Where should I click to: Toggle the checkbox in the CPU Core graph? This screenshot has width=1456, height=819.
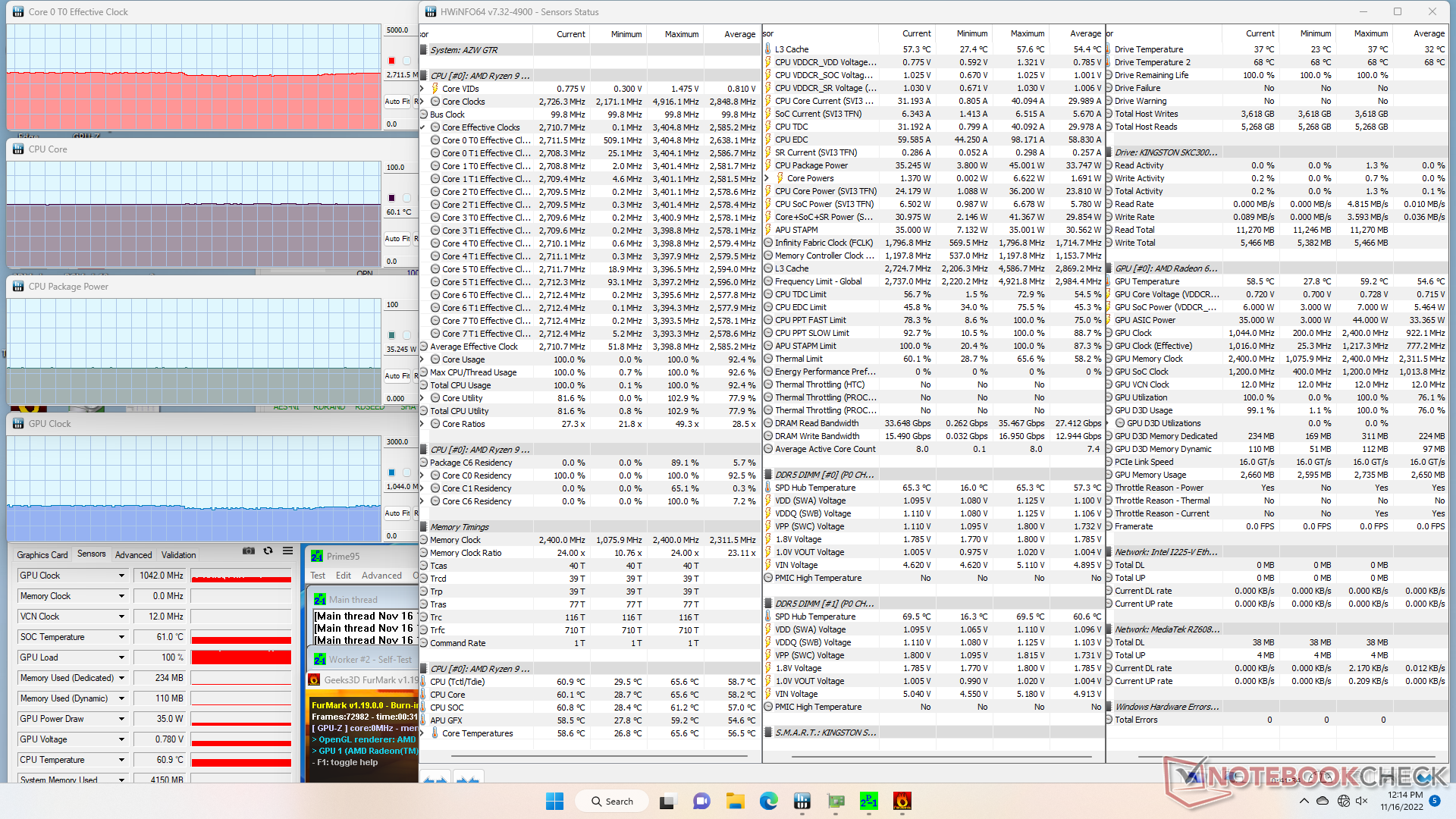[x=406, y=198]
